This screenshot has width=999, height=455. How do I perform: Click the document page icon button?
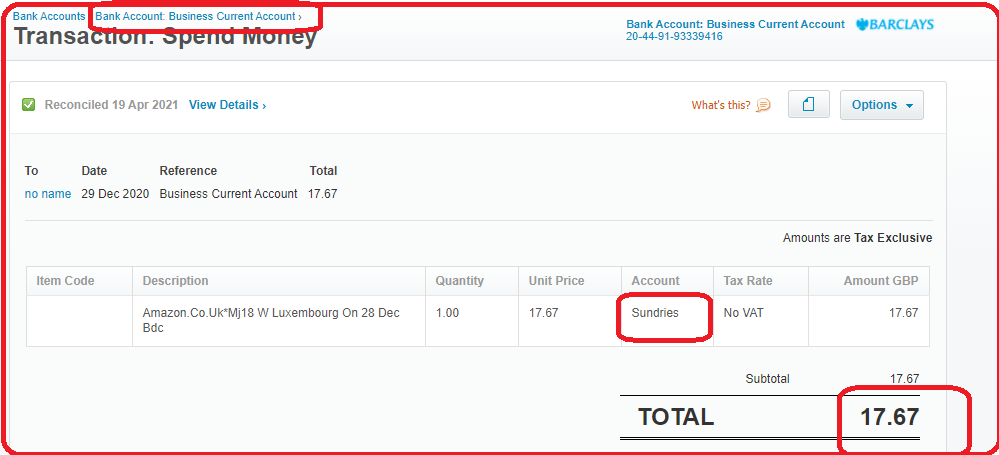tap(809, 105)
